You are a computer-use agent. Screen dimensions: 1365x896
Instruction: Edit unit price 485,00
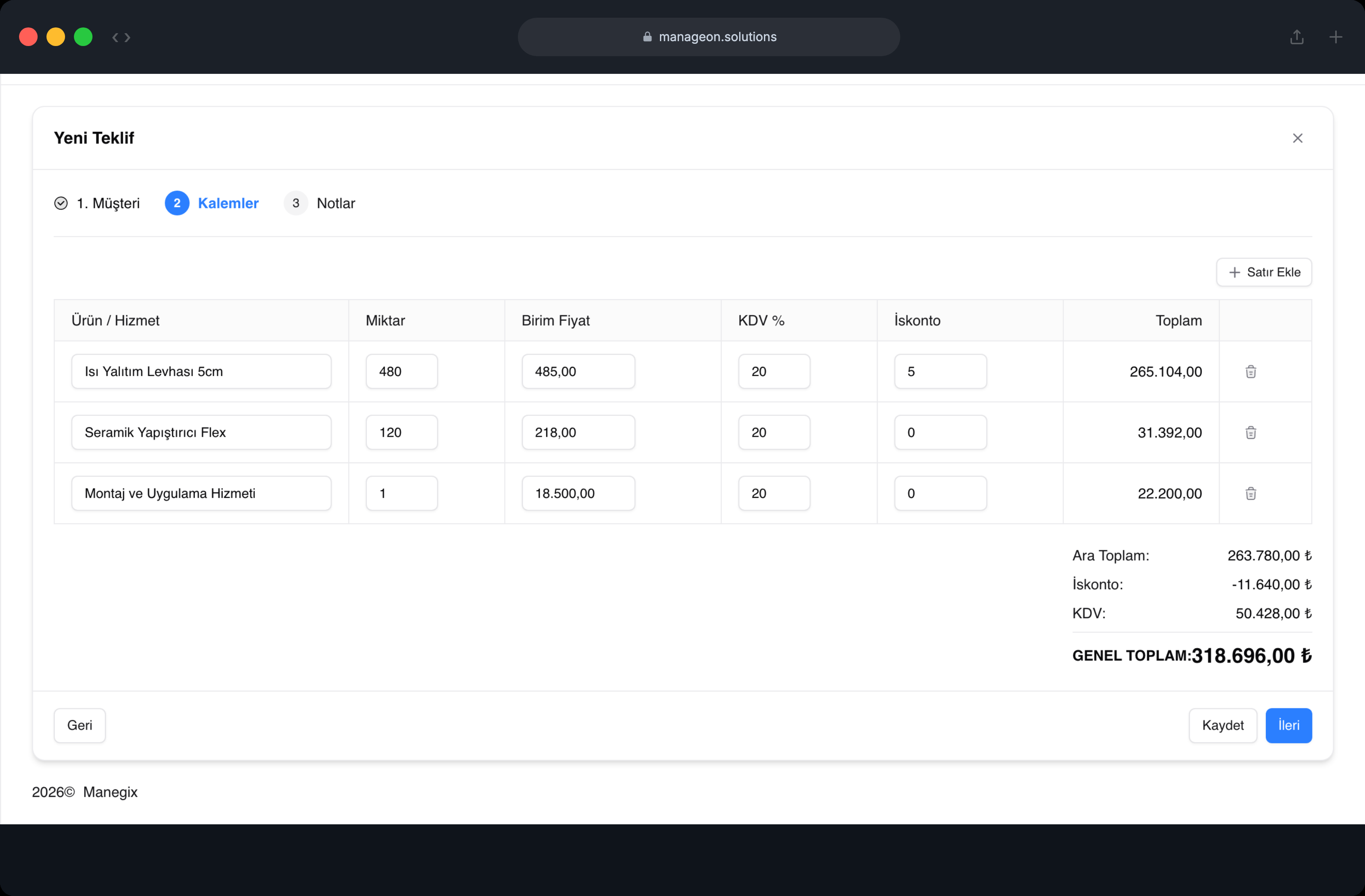tap(578, 372)
